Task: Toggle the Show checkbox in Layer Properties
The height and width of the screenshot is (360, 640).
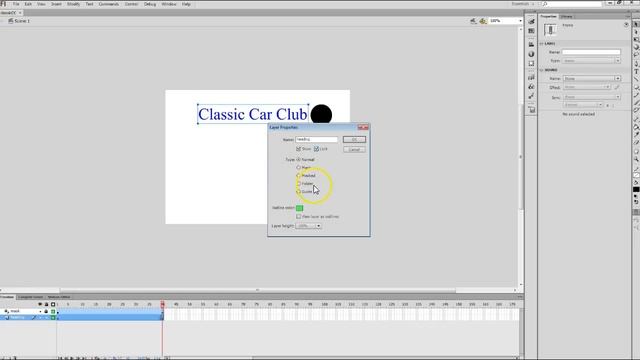Action: tap(298, 149)
